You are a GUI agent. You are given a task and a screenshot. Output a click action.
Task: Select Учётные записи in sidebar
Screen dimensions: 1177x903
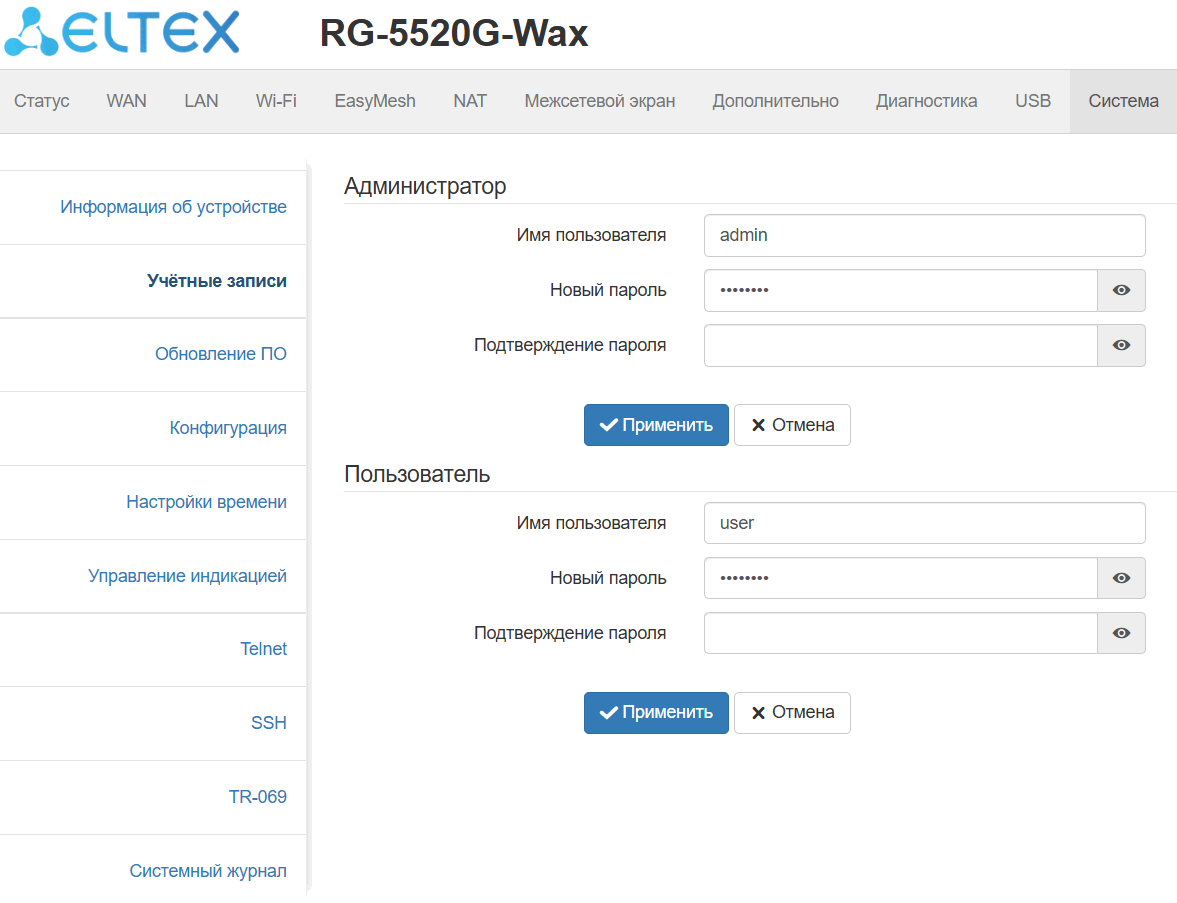tap(217, 281)
